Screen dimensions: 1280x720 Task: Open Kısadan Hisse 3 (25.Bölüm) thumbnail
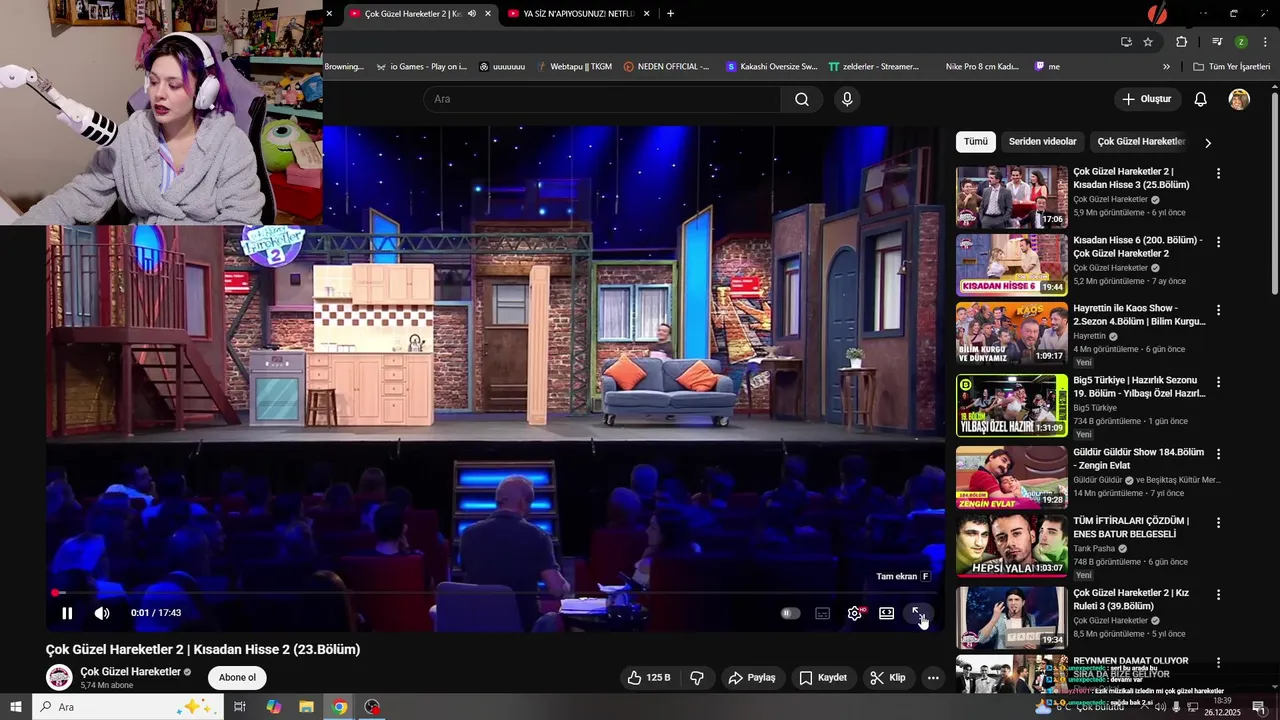click(1012, 197)
